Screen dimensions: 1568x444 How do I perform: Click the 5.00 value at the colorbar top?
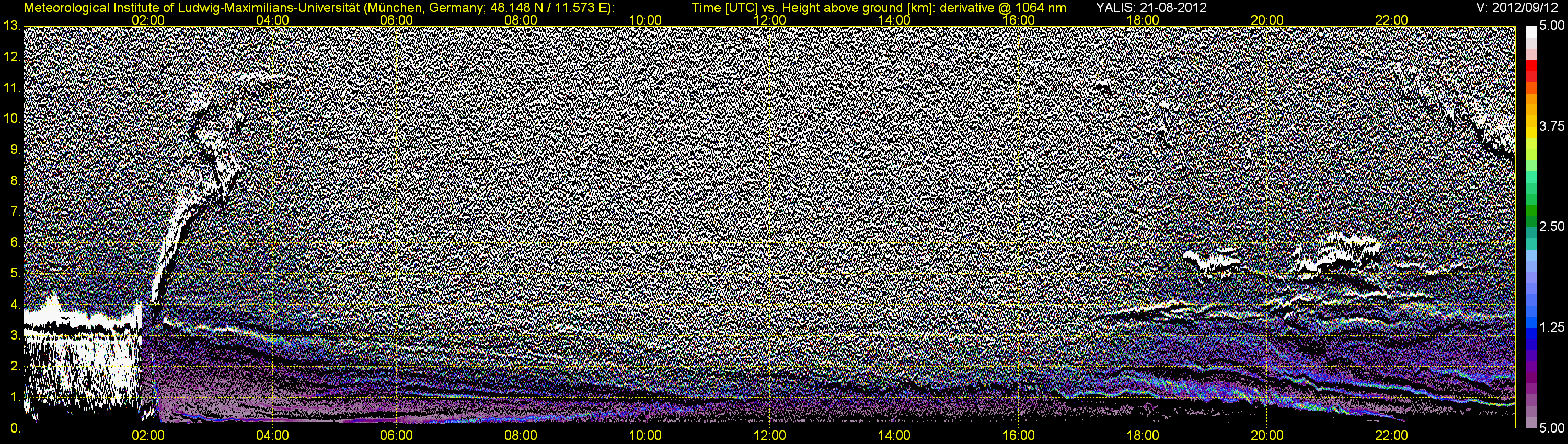point(1552,26)
